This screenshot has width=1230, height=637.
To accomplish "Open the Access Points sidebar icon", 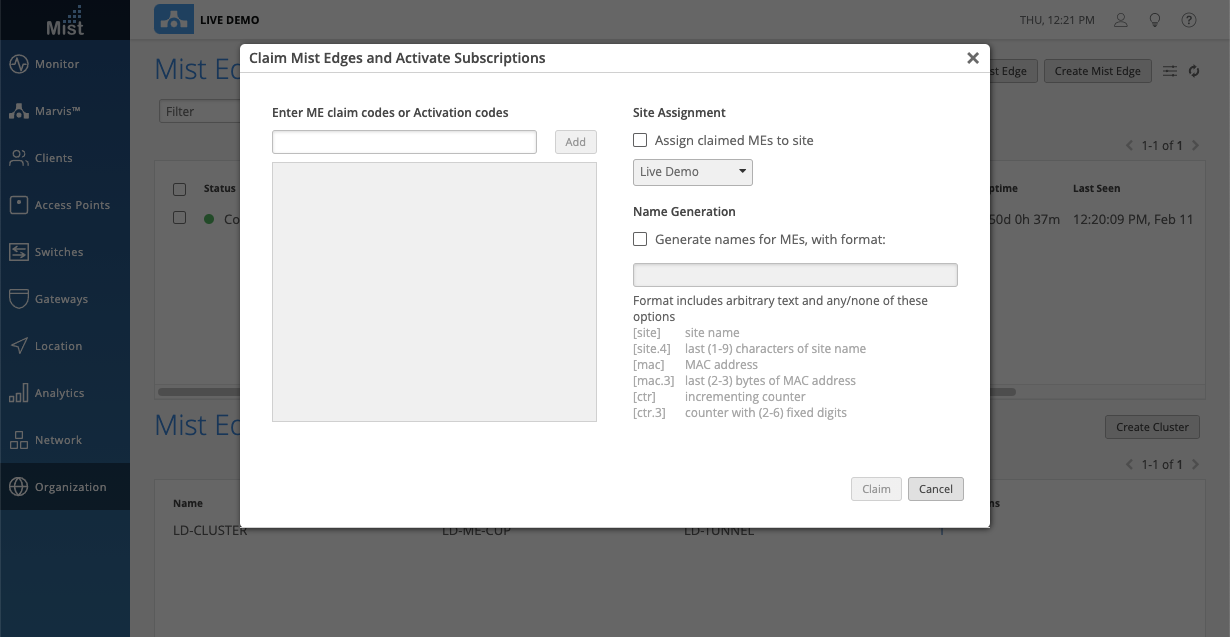I will pyautogui.click(x=19, y=205).
